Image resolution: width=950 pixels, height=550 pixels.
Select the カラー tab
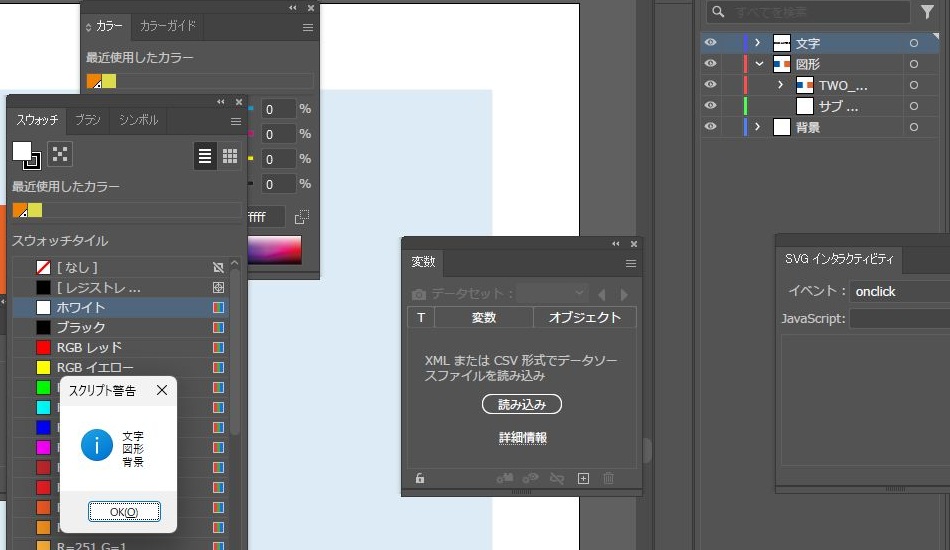109,26
